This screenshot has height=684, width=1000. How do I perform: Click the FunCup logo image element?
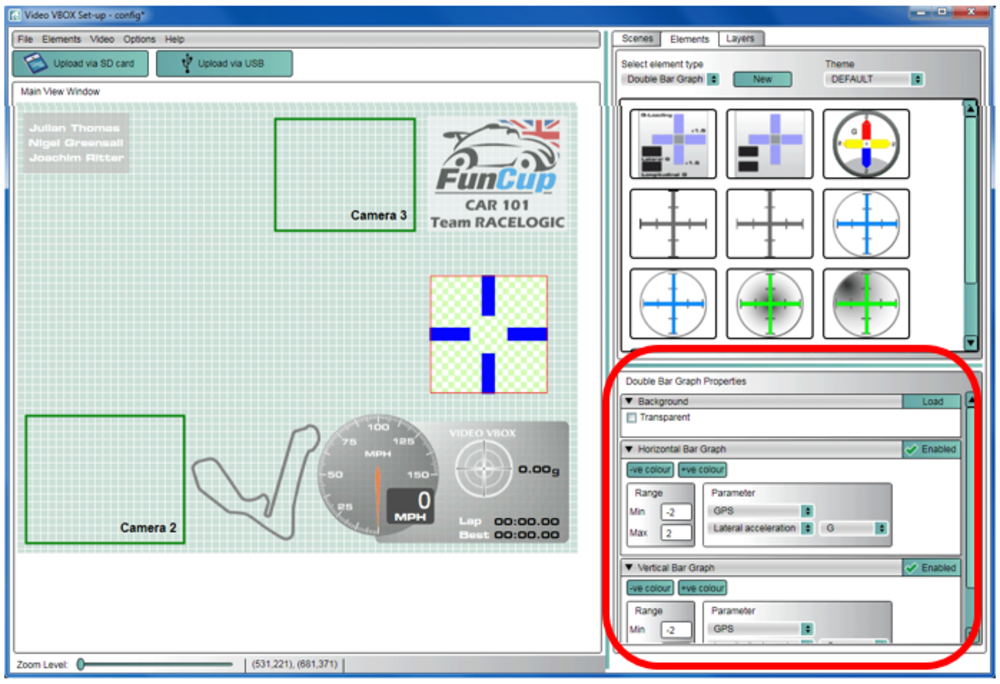pos(497,173)
